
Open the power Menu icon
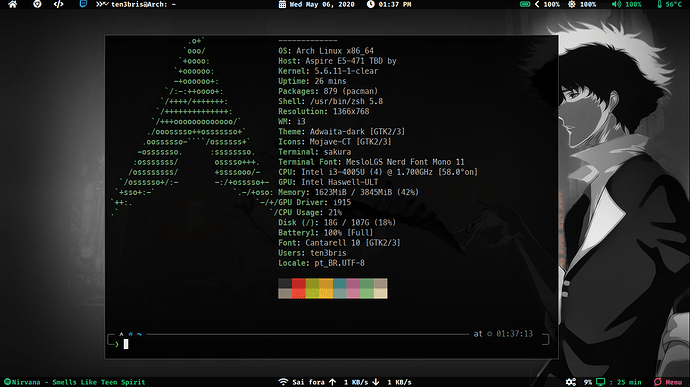click(658, 382)
